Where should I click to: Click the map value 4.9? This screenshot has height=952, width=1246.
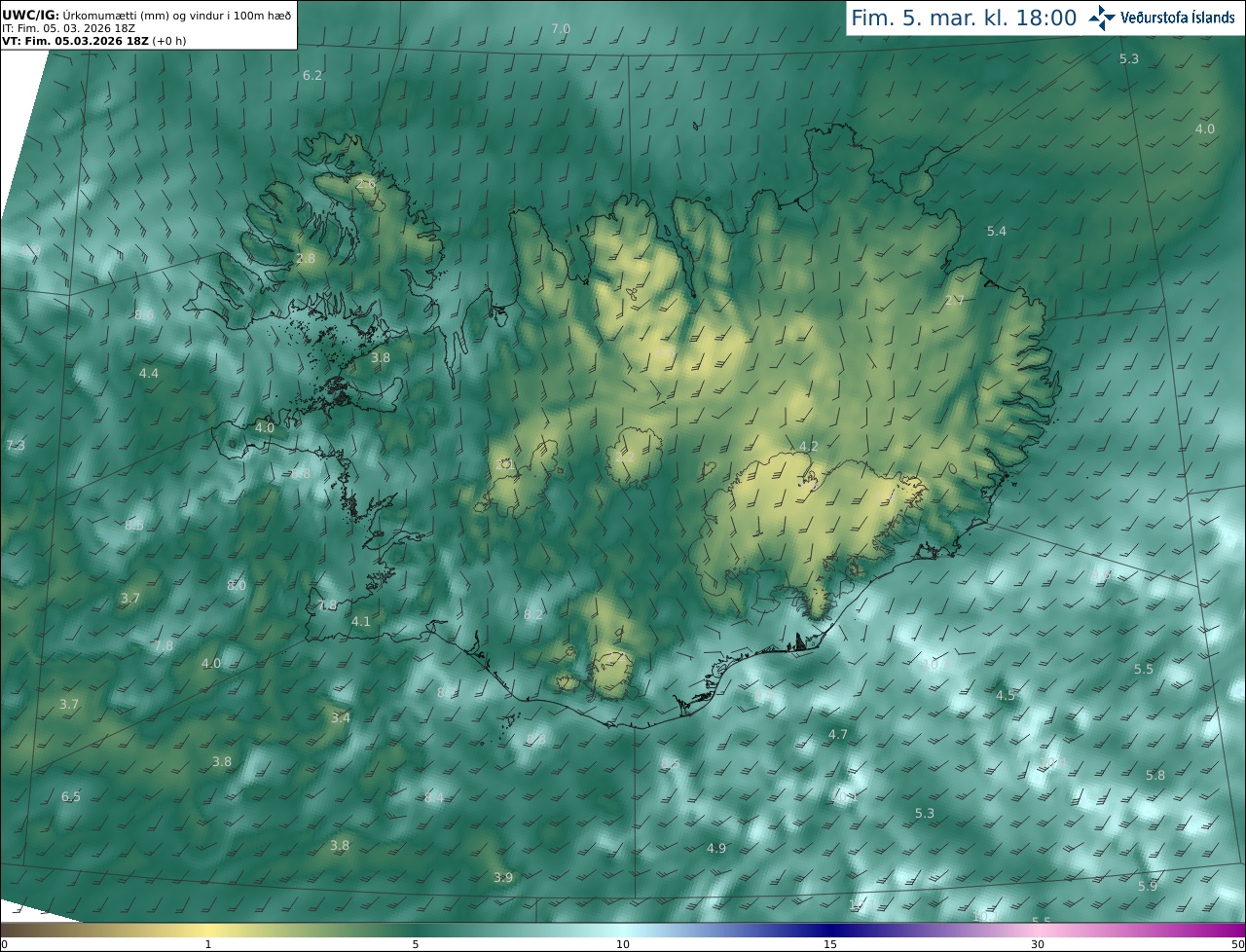click(716, 848)
